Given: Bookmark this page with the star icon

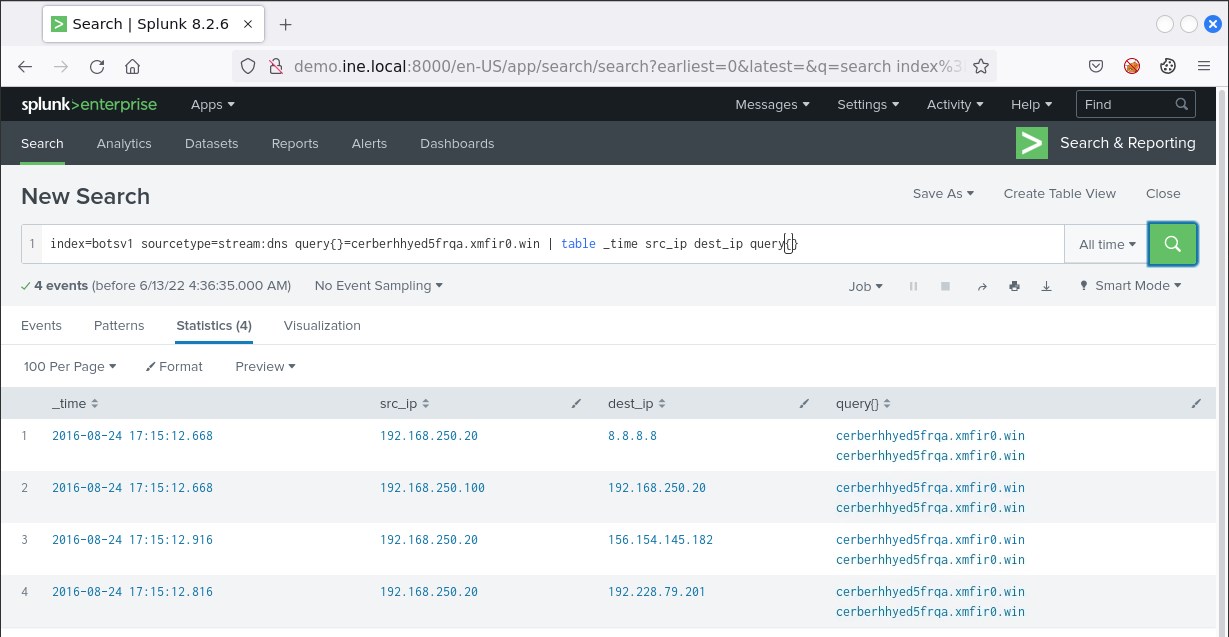Looking at the screenshot, I should pos(981,67).
